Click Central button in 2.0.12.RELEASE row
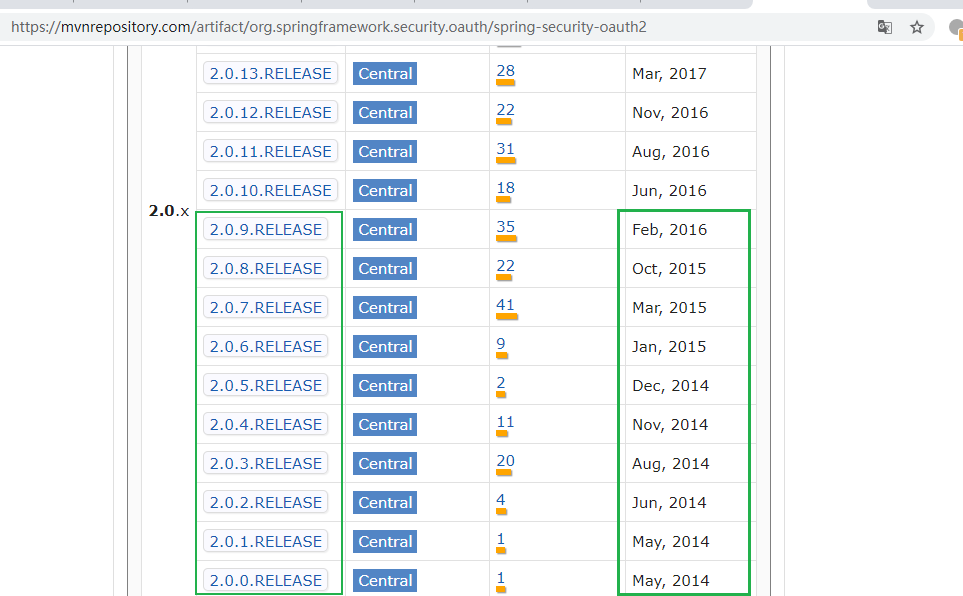The image size is (963, 596). click(x=385, y=112)
